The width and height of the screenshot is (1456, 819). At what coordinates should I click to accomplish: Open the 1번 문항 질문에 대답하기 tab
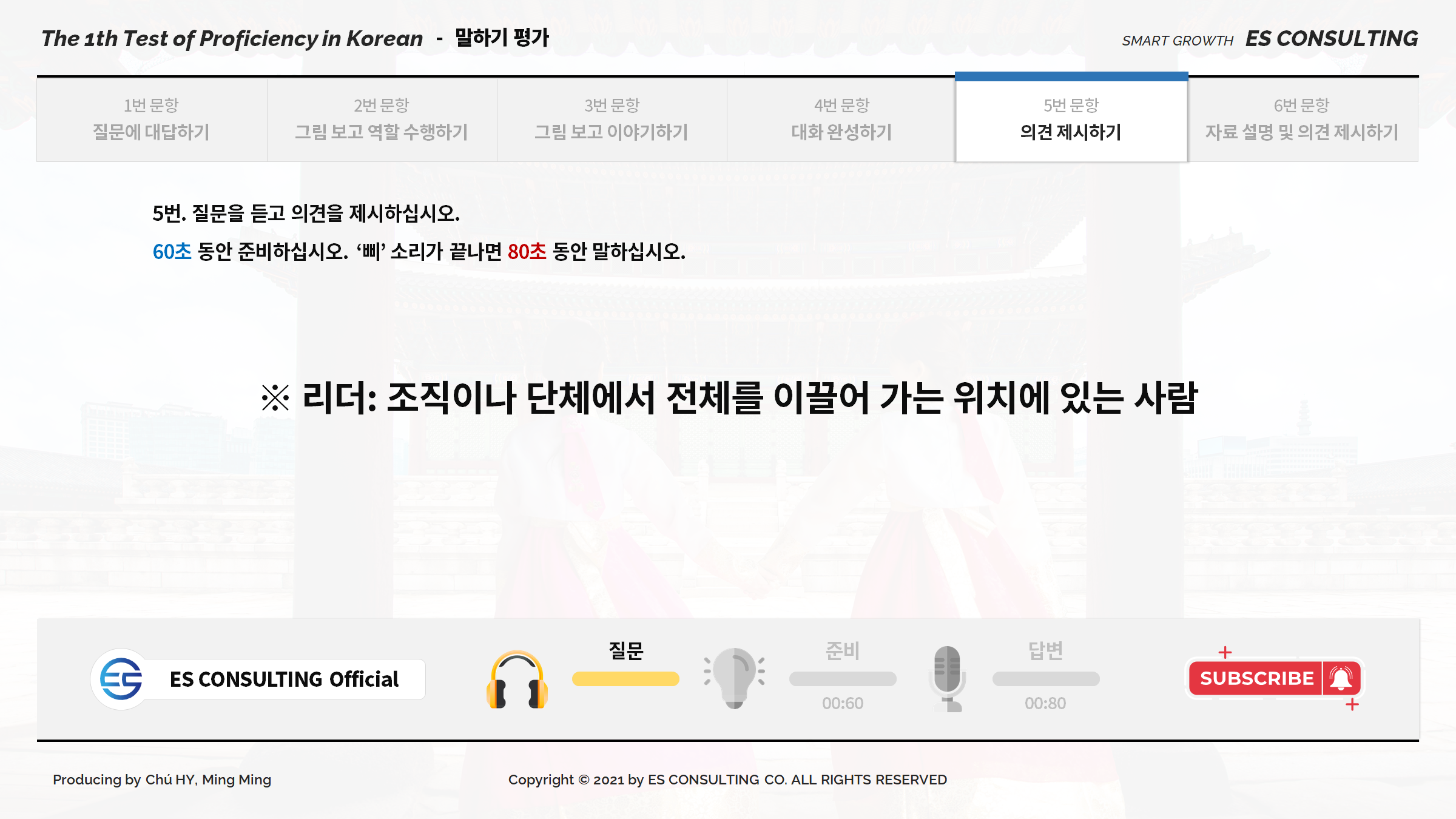tap(152, 119)
